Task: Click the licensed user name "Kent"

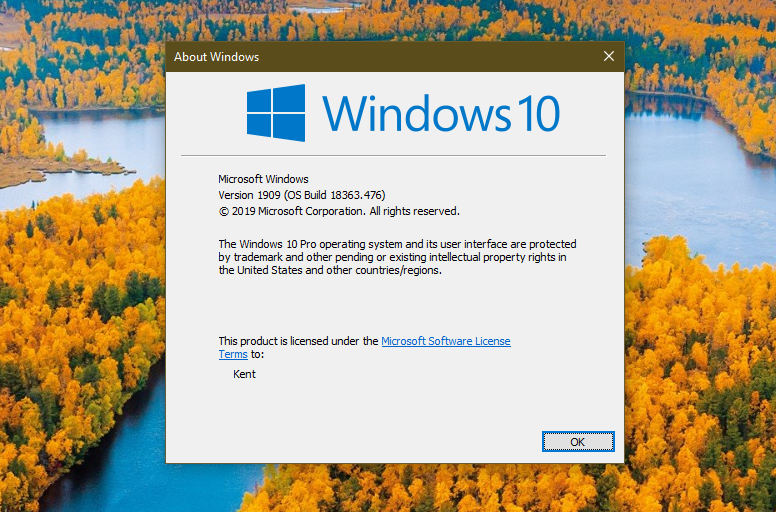Action: coord(244,374)
